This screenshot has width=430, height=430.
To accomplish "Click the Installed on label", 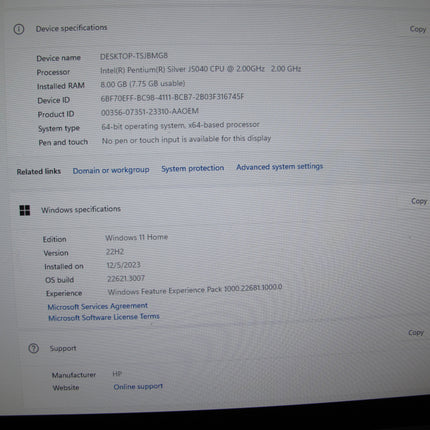I will [x=64, y=266].
